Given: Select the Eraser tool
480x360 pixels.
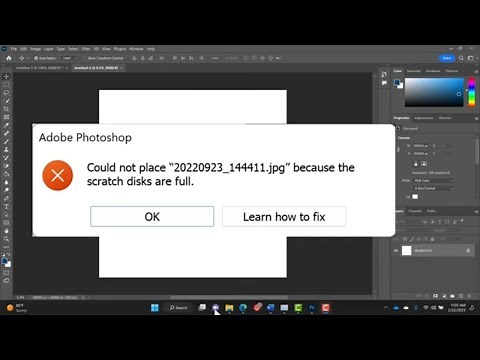Looking at the screenshot, I should coord(6,166).
